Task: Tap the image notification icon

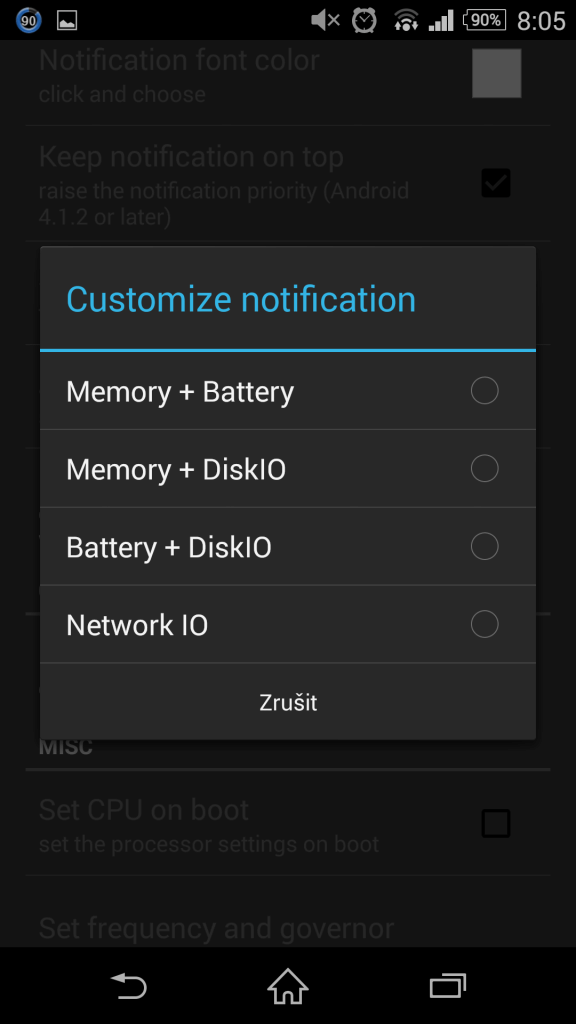Action: tap(67, 21)
